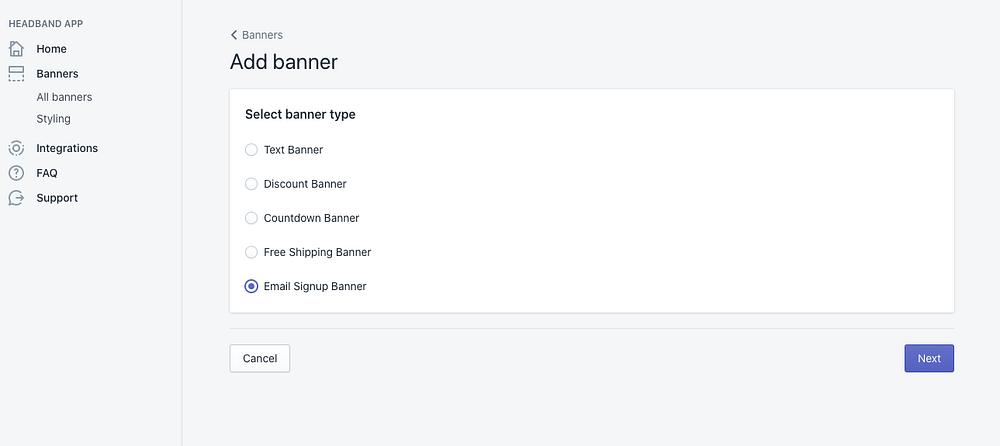Click the Banners icon in sidebar
This screenshot has width=1000, height=446.
[x=16, y=74]
